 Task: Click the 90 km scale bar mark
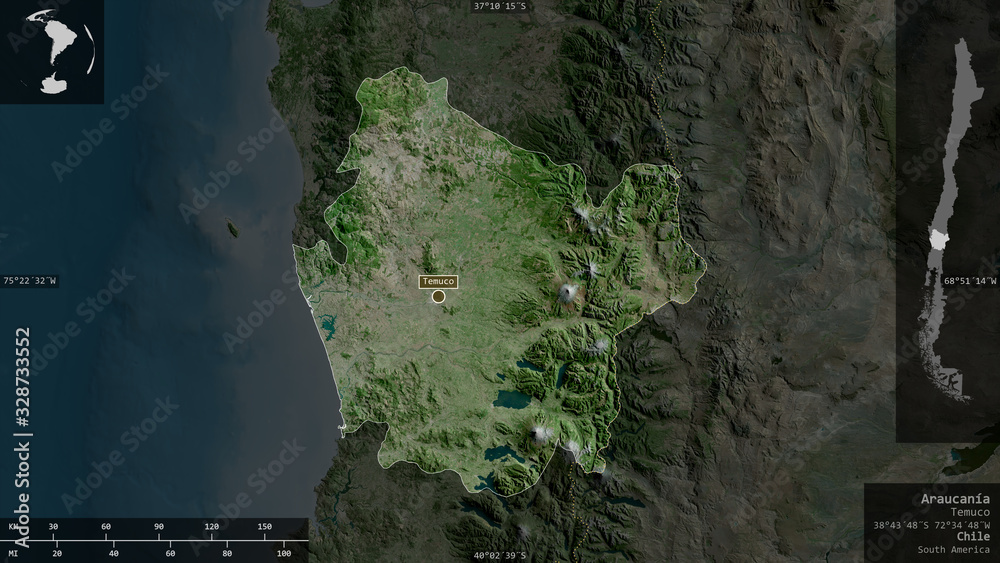pyautogui.click(x=159, y=527)
